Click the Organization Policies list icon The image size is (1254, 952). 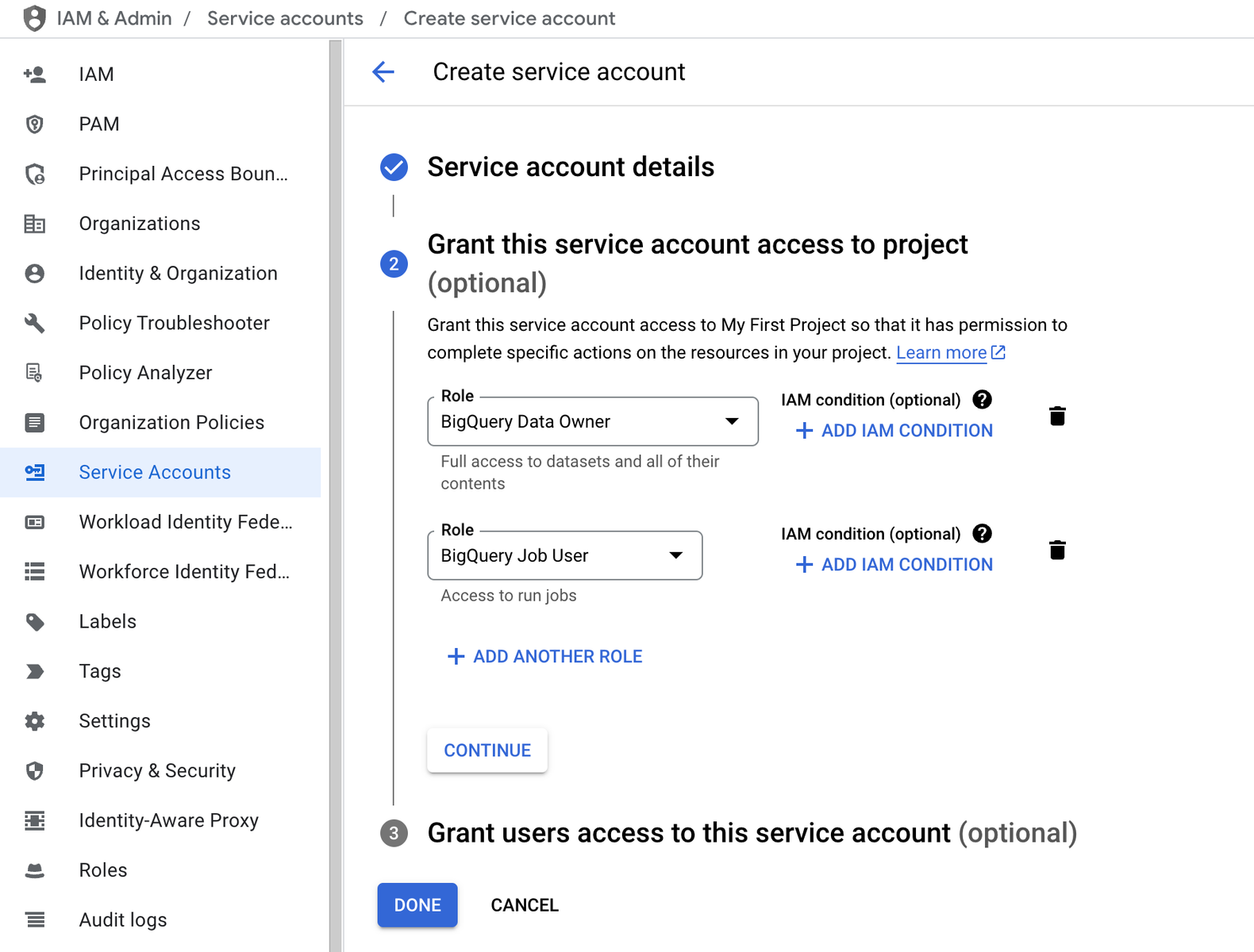click(34, 423)
